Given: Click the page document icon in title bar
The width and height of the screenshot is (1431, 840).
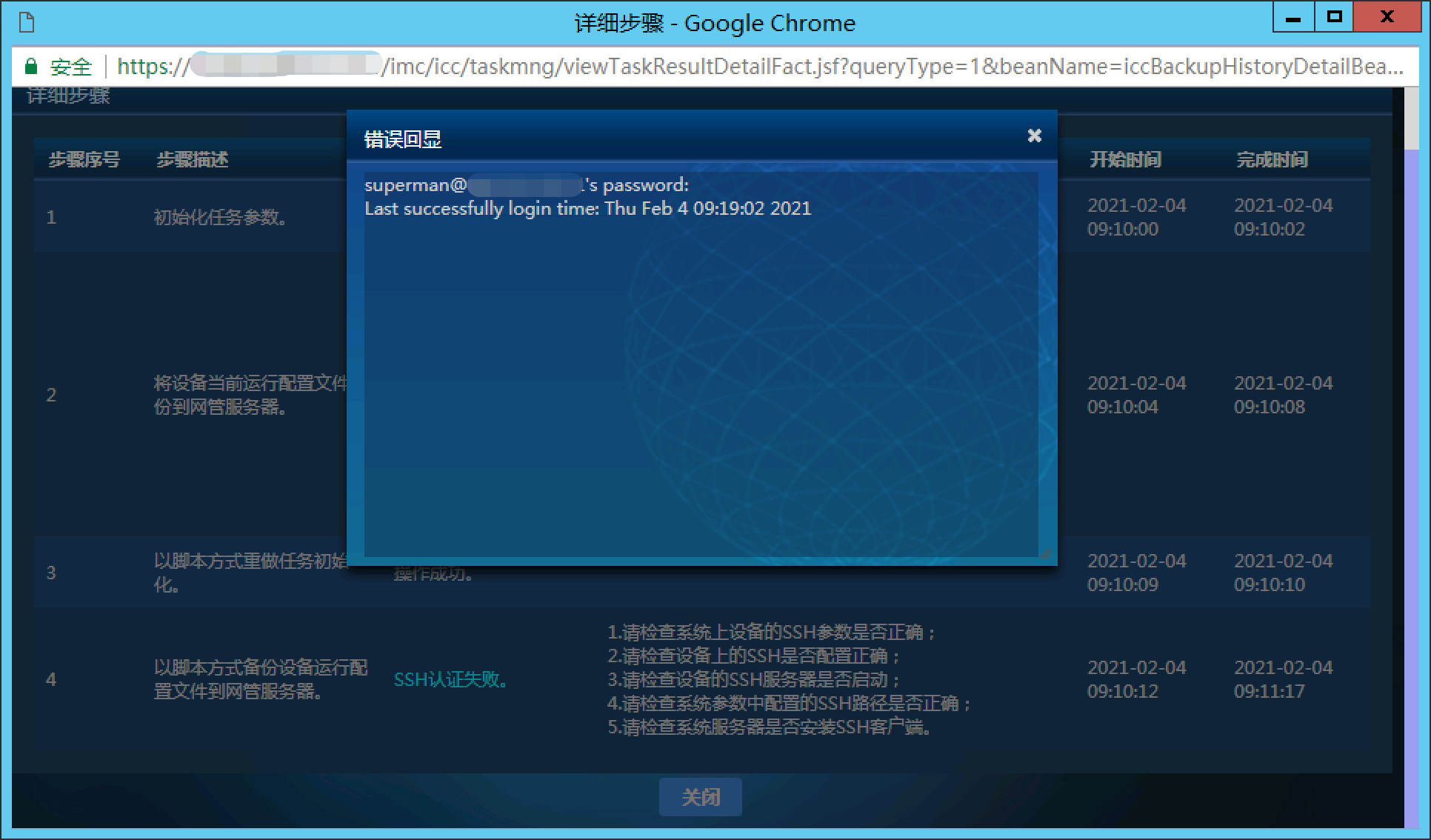Looking at the screenshot, I should [27, 23].
